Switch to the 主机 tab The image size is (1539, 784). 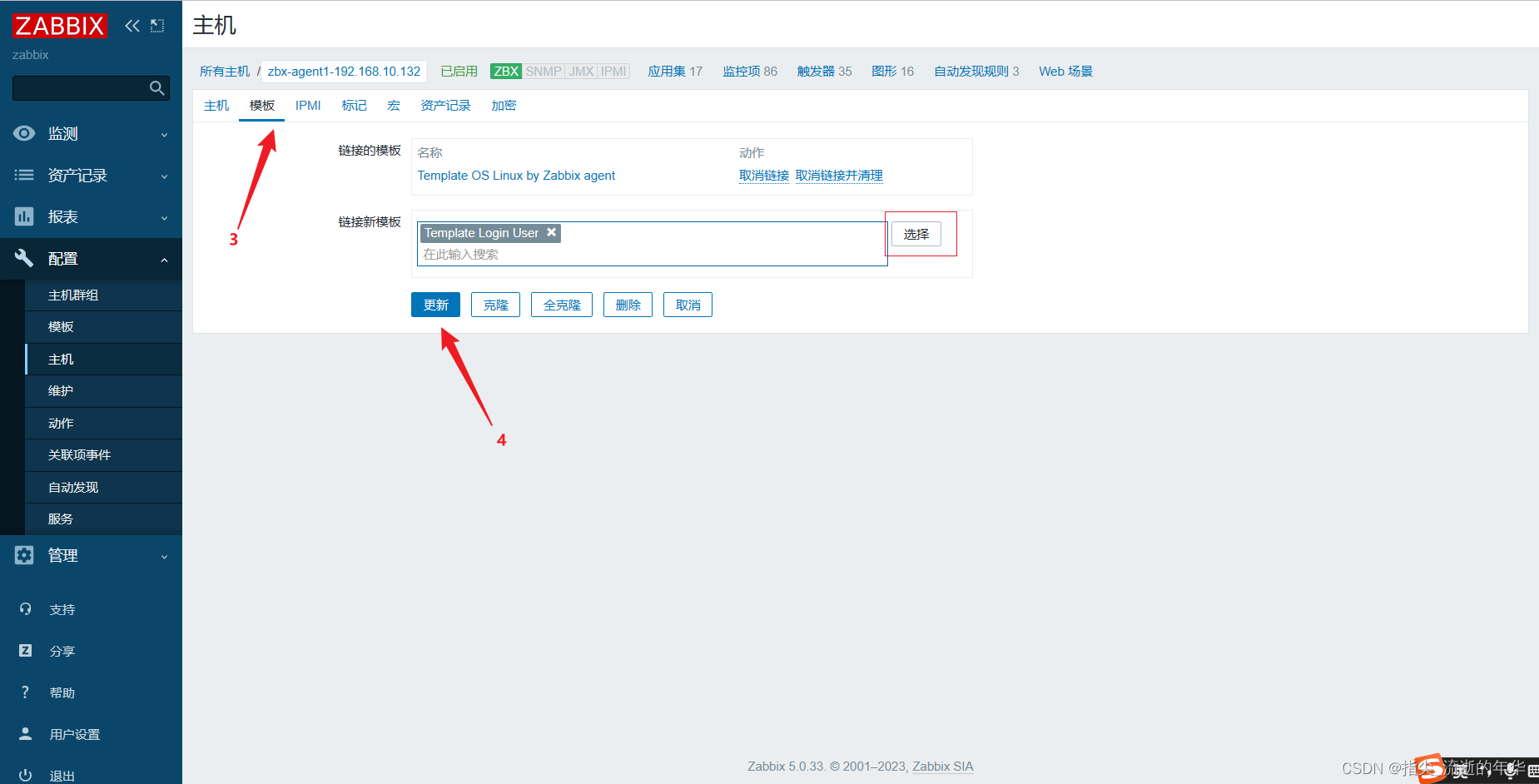pyautogui.click(x=216, y=106)
